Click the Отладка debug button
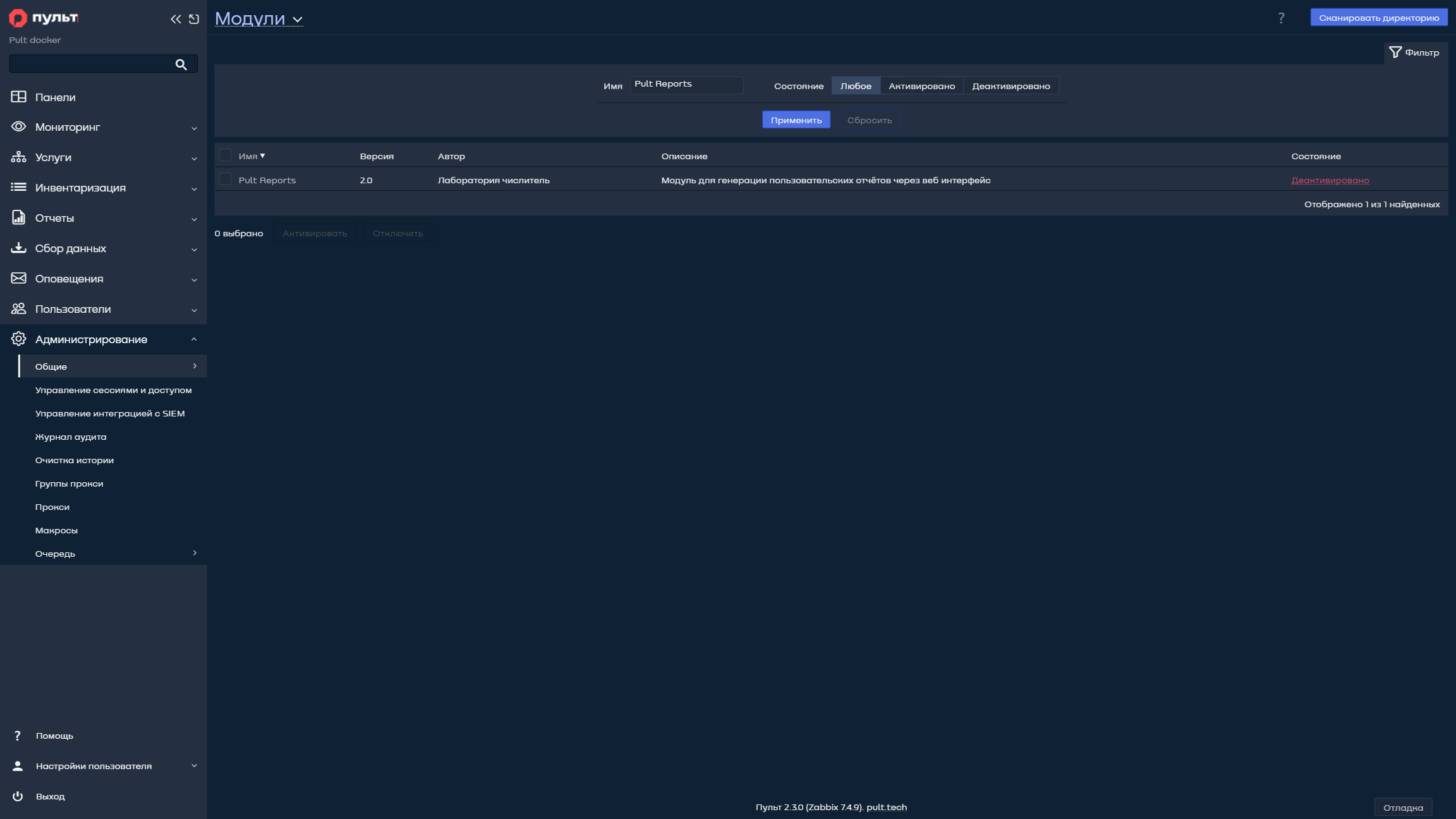The width and height of the screenshot is (1456, 819). [1403, 808]
